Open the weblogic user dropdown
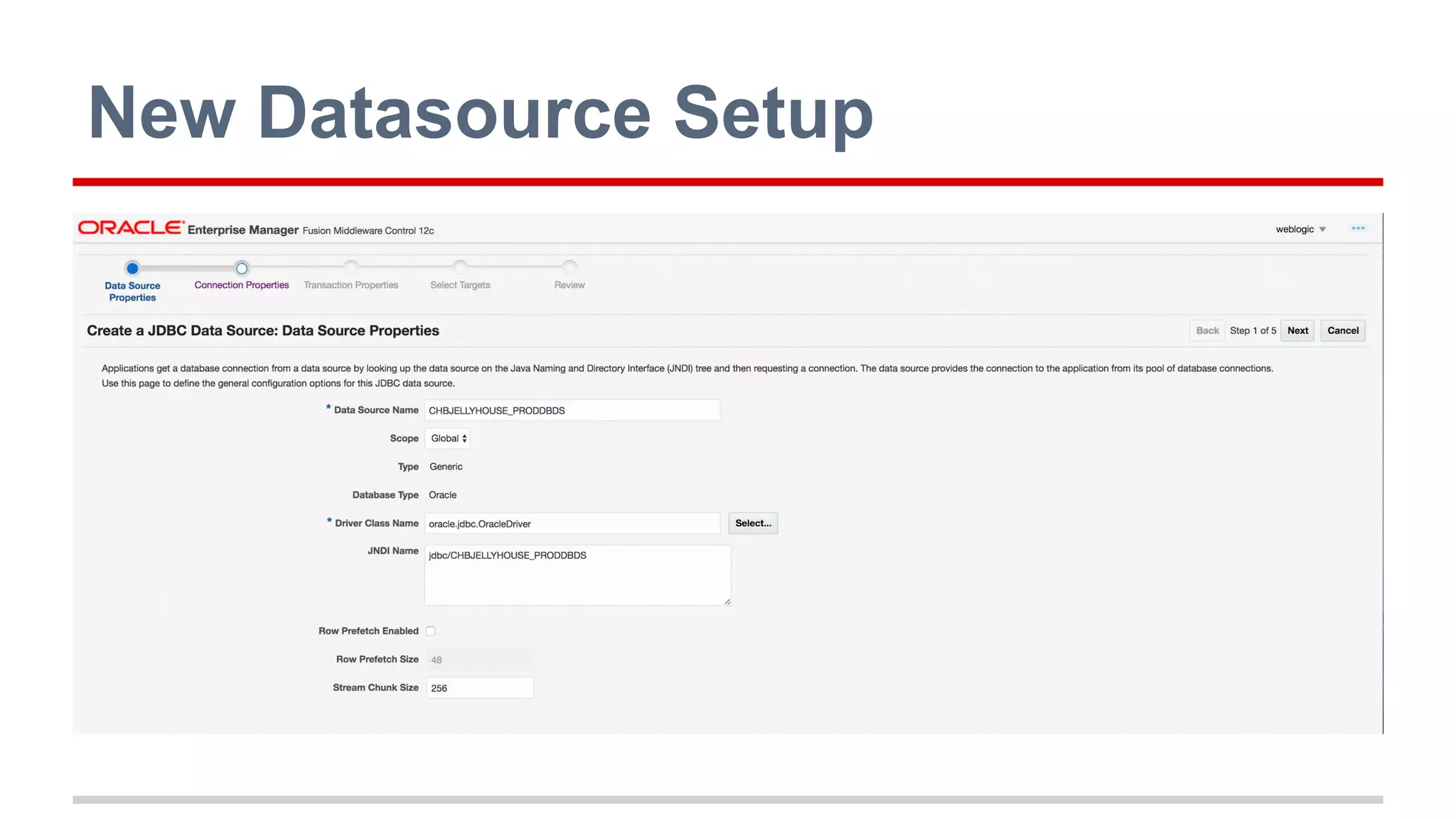Screen dimensions: 1456x819 (1300, 229)
